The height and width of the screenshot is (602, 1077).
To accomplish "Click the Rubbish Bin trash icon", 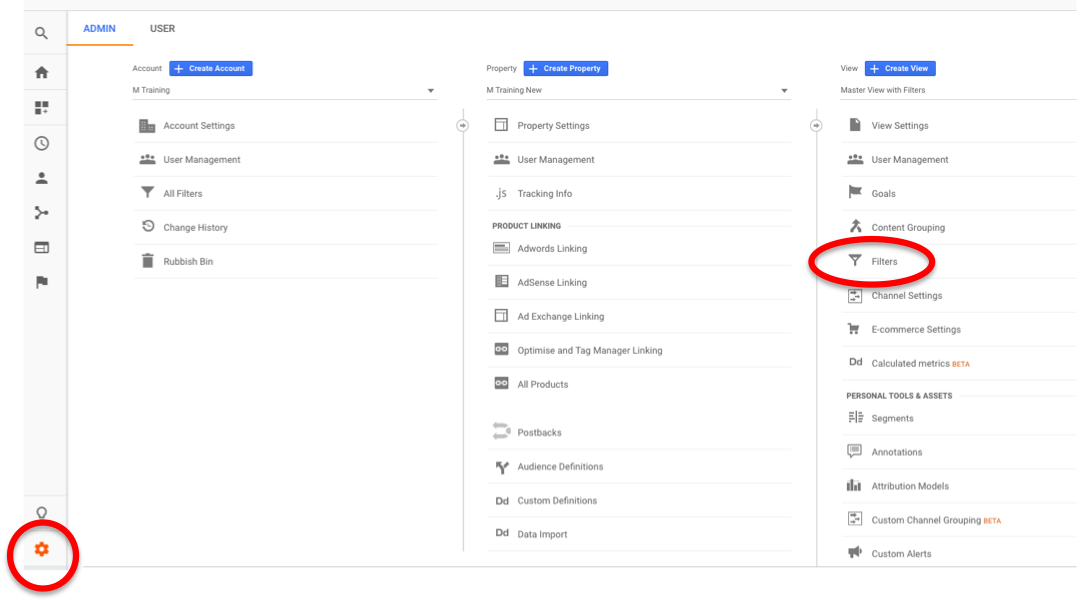I will click(x=148, y=260).
